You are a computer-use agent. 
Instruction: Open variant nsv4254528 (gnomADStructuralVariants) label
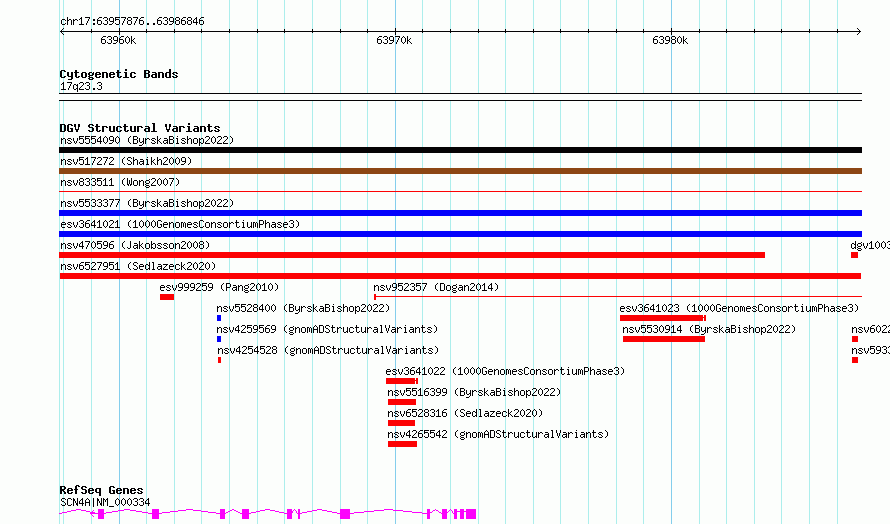(x=328, y=350)
